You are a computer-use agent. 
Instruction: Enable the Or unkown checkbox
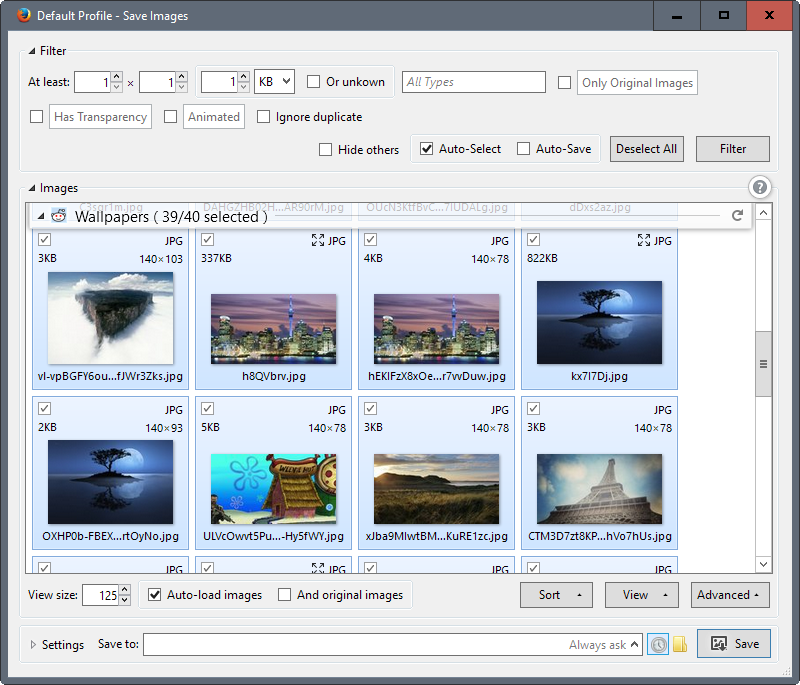point(313,82)
